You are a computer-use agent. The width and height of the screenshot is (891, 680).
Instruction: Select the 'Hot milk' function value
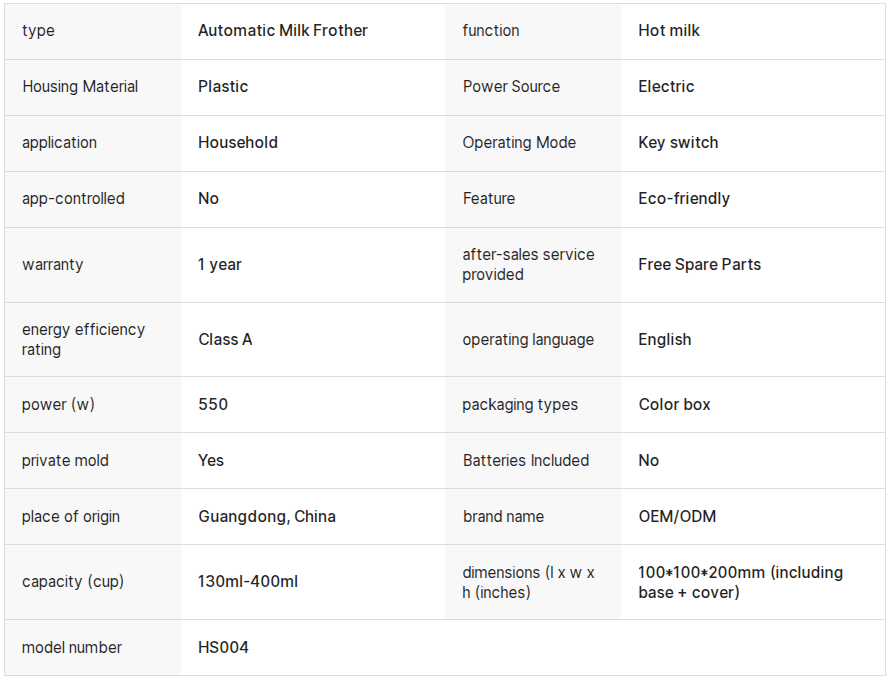[668, 31]
